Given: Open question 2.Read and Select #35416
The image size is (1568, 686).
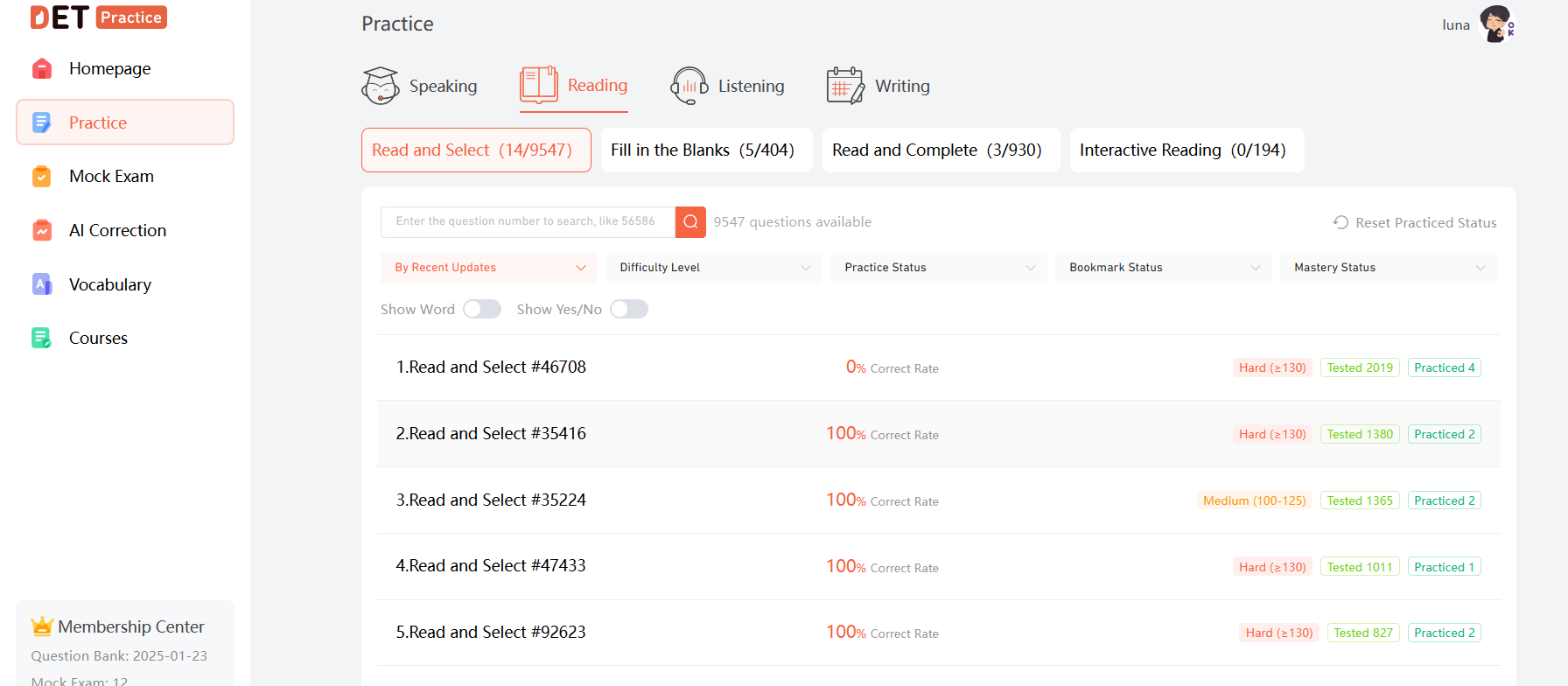Looking at the screenshot, I should point(491,434).
